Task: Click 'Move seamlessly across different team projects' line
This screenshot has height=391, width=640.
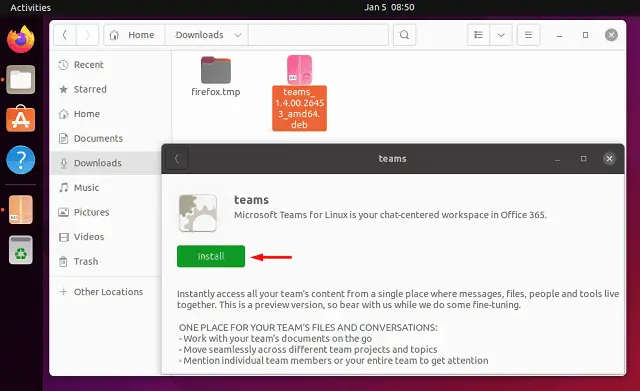Action: (x=308, y=349)
